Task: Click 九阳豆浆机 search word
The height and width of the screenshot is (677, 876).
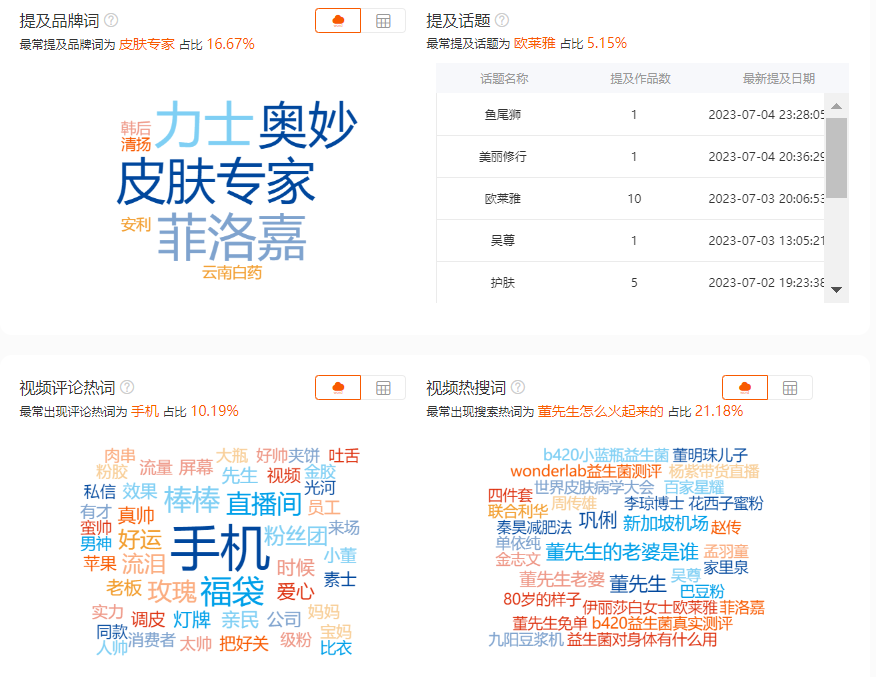Action: click(526, 640)
